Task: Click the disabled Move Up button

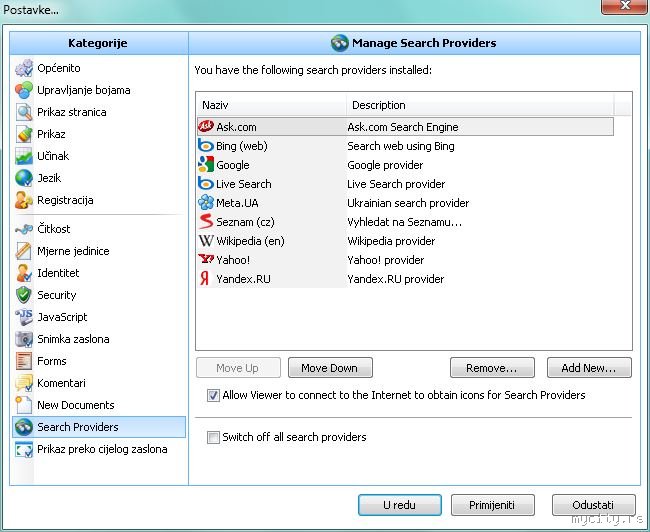Action: tap(238, 368)
